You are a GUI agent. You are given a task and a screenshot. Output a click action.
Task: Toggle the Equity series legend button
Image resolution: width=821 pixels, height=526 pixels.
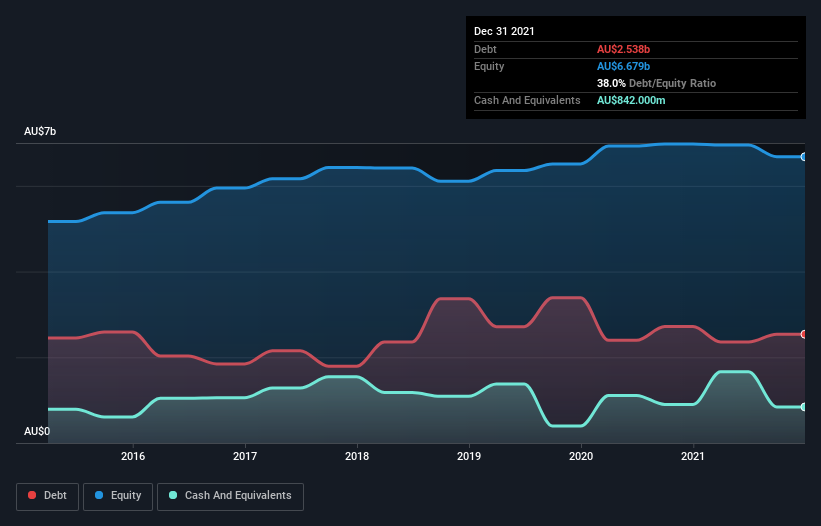pos(118,496)
